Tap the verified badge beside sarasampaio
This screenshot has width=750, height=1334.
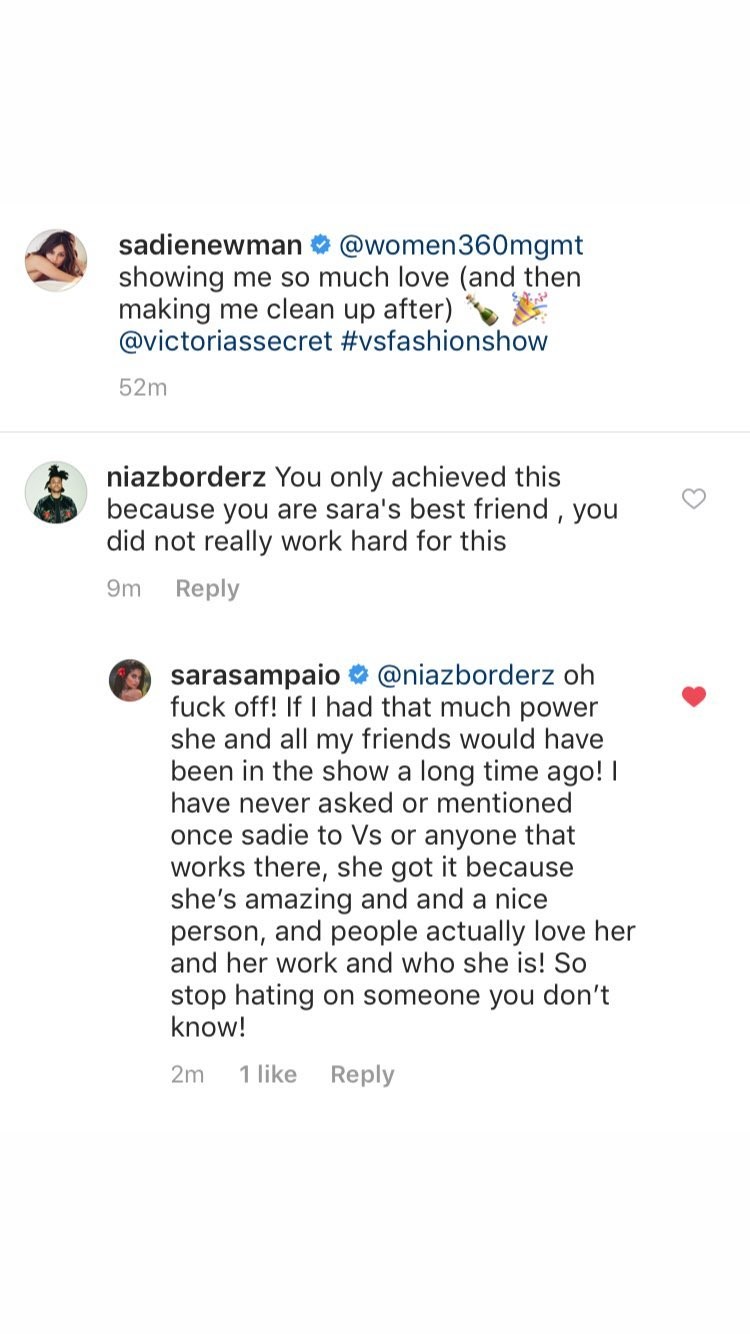tap(358, 675)
